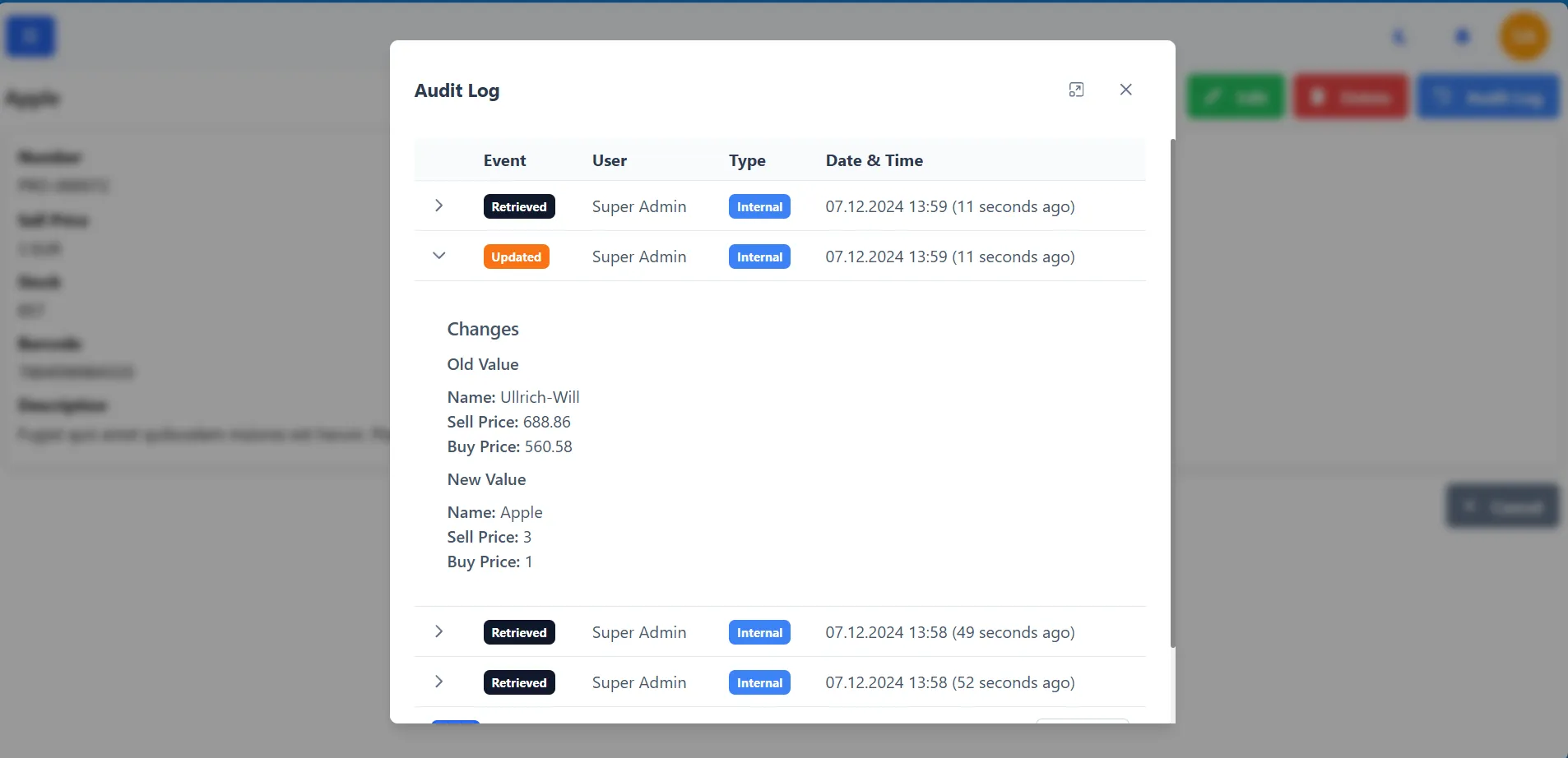
Task: Click the green Edit button
Action: click(1236, 96)
